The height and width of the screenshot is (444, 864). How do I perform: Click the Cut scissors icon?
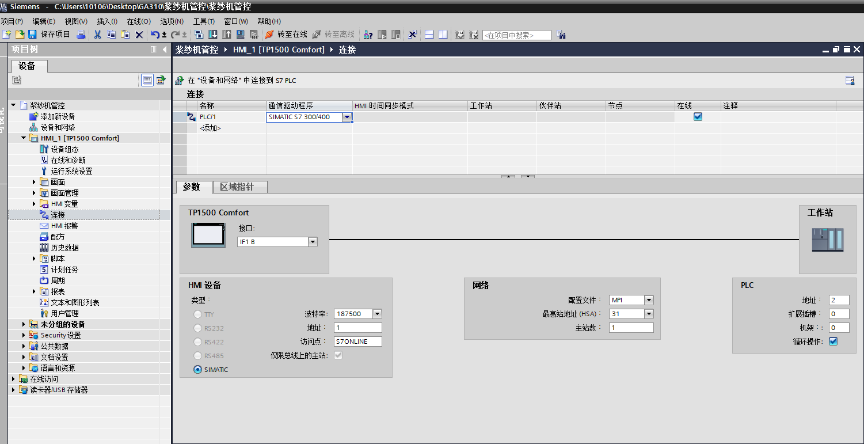(x=97, y=34)
